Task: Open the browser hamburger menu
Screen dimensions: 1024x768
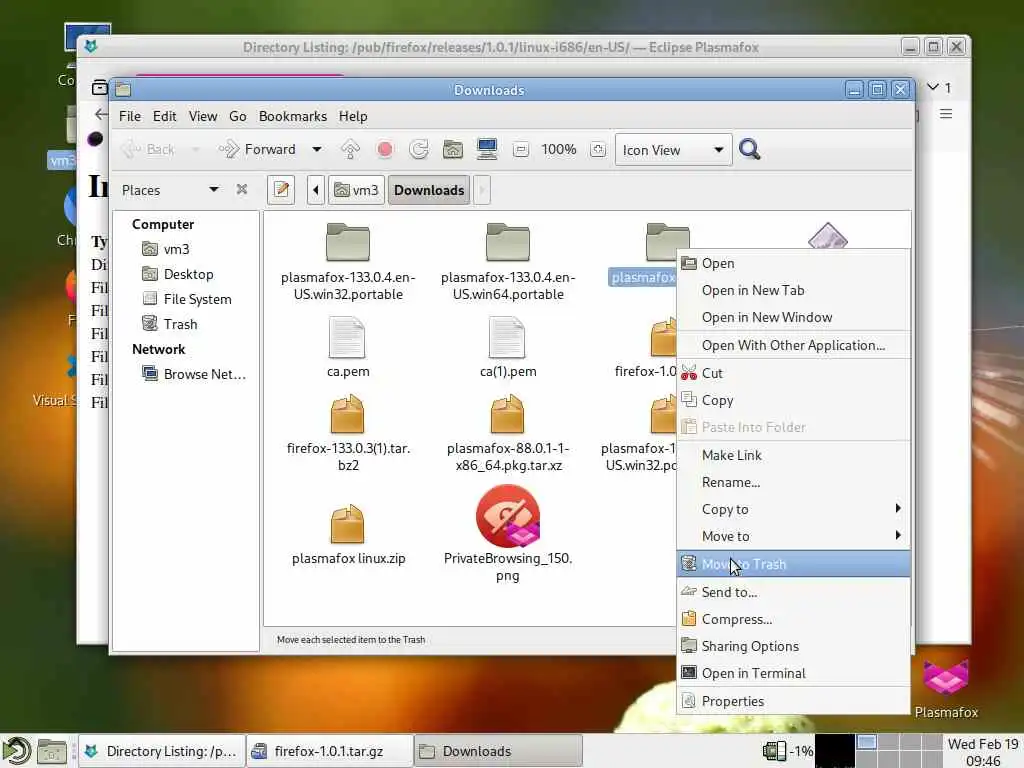Action: coord(946,114)
